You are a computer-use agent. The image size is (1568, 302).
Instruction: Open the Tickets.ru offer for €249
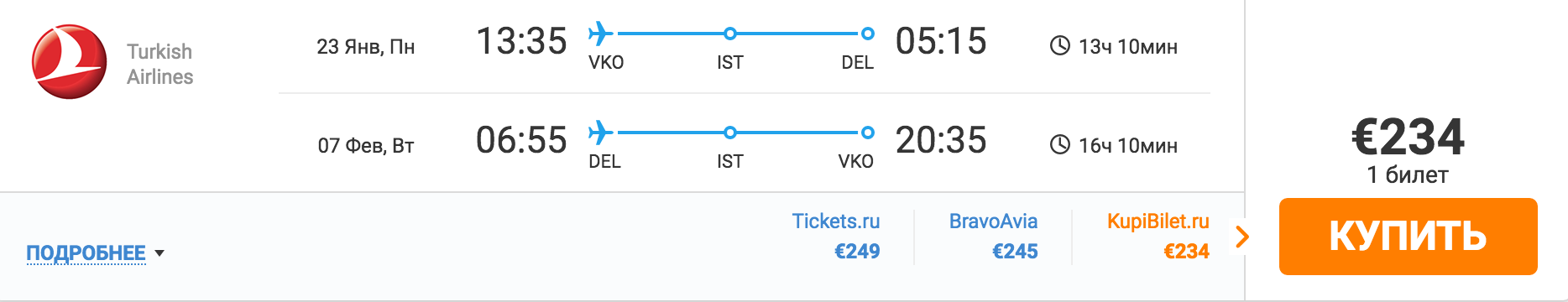pos(836,236)
